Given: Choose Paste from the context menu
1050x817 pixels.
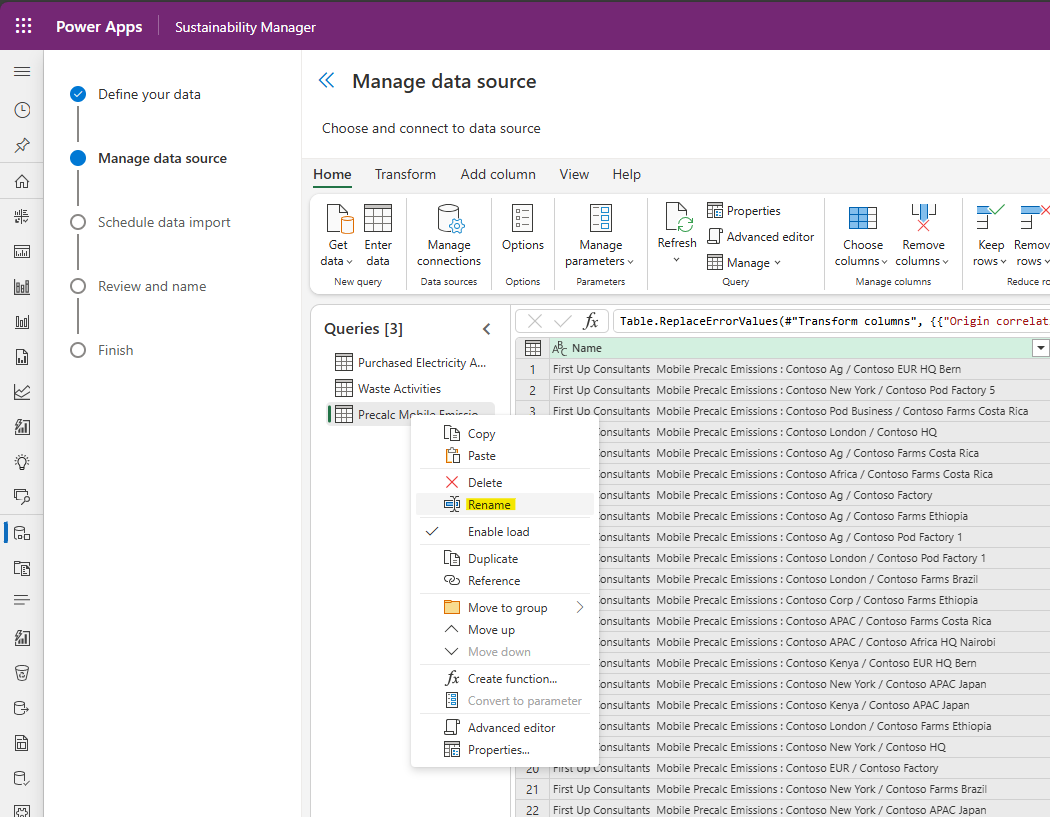Looking at the screenshot, I should 505,455.
